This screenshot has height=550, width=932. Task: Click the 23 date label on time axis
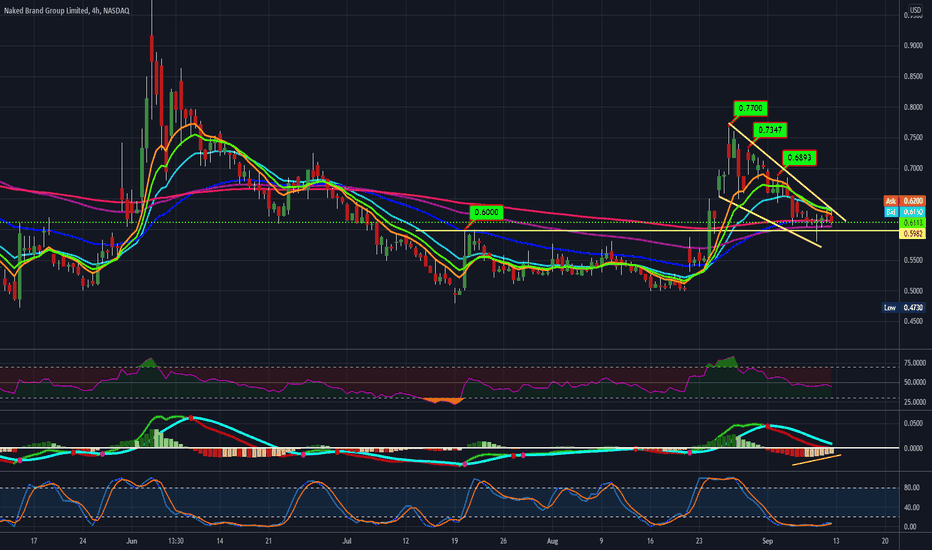point(699,541)
